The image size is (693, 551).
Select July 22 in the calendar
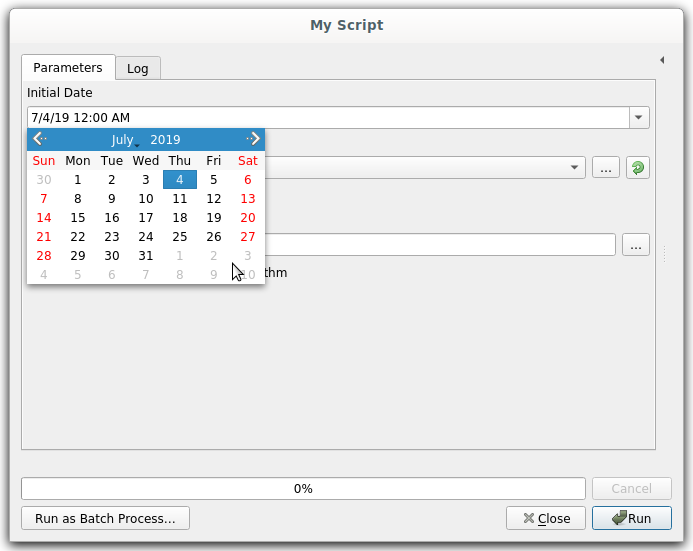[x=78, y=236]
